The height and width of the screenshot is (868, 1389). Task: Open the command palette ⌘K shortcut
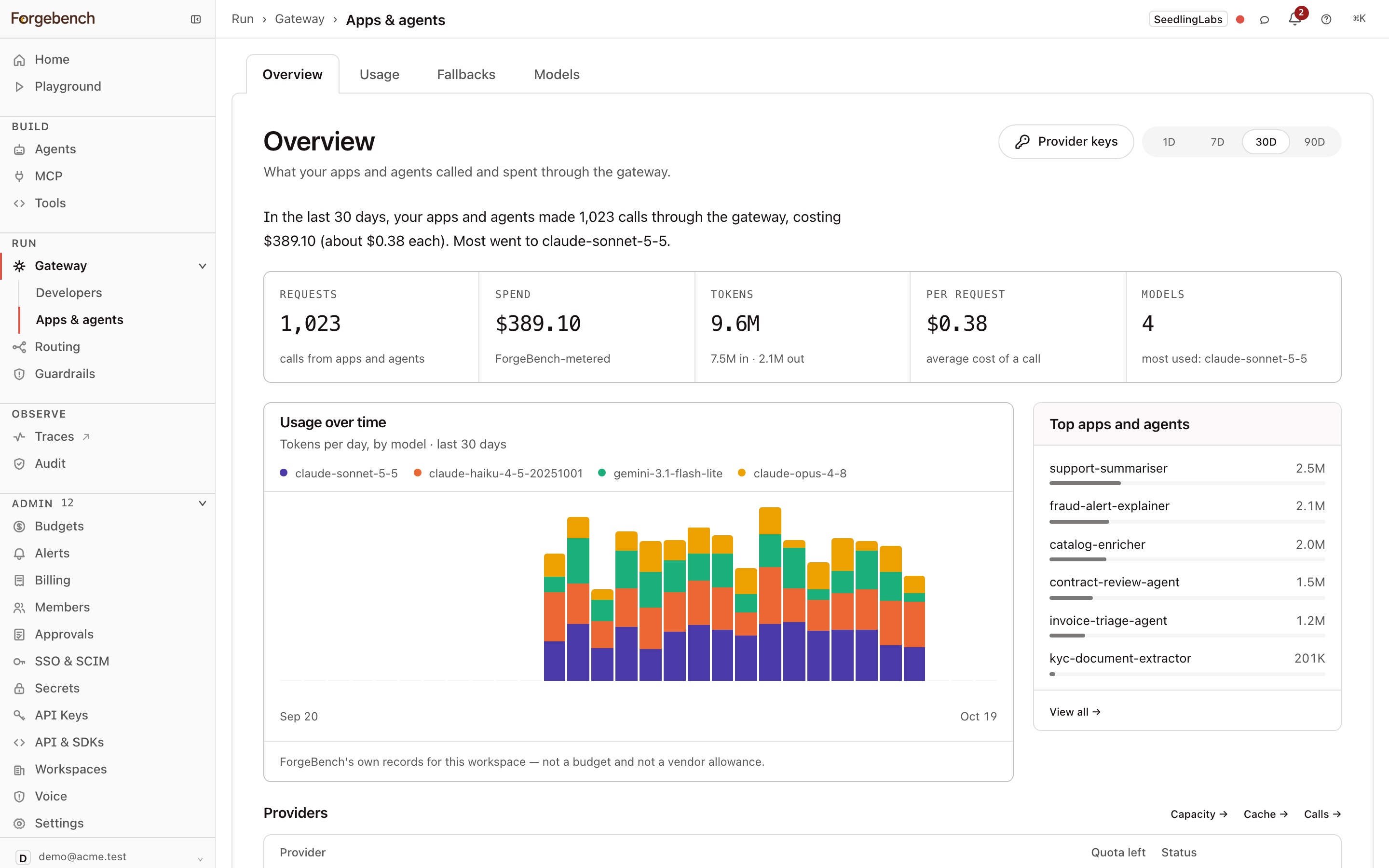(1359, 19)
